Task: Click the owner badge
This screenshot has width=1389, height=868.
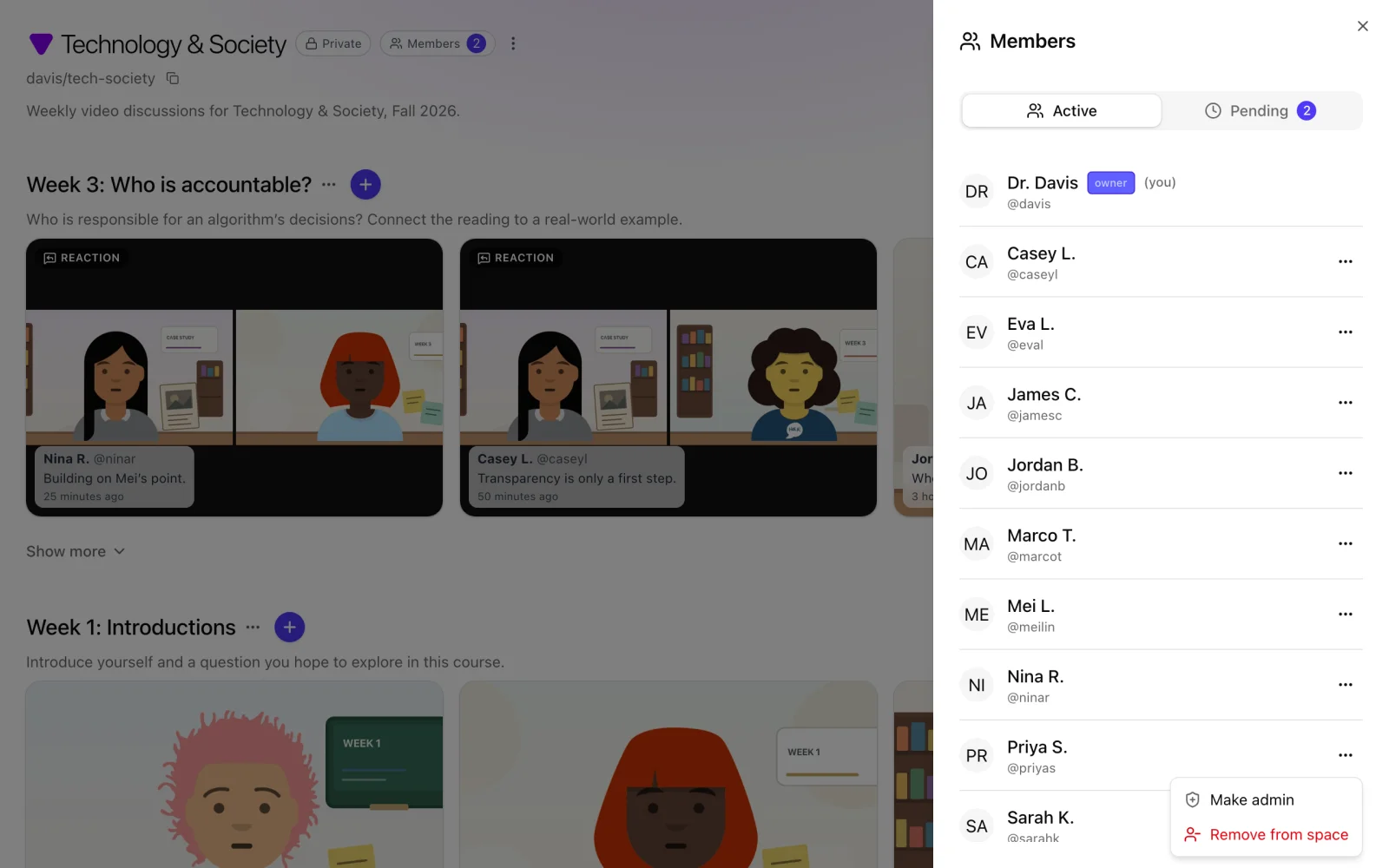Action: click(x=1110, y=183)
